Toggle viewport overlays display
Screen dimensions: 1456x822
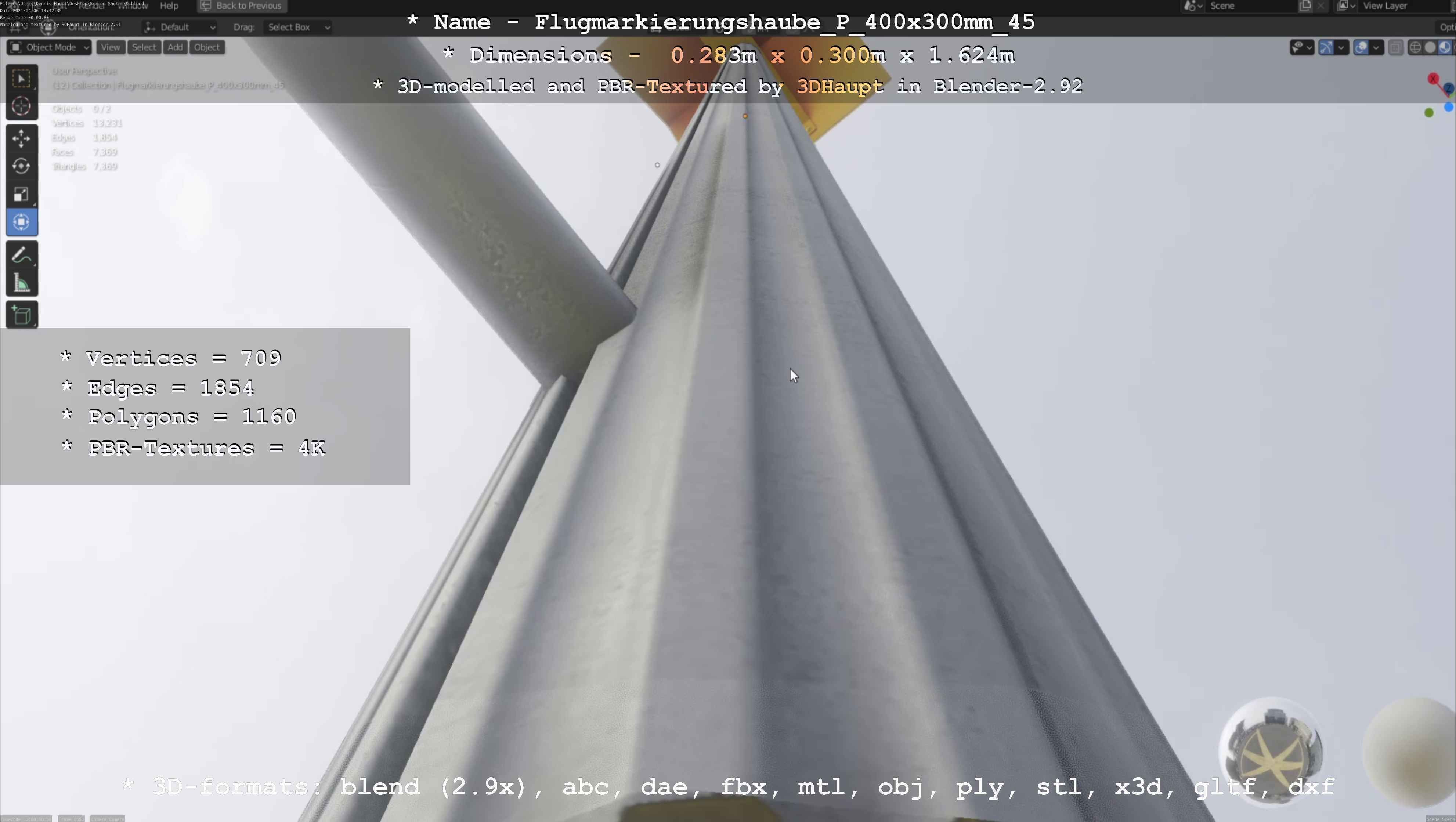coord(1361,47)
